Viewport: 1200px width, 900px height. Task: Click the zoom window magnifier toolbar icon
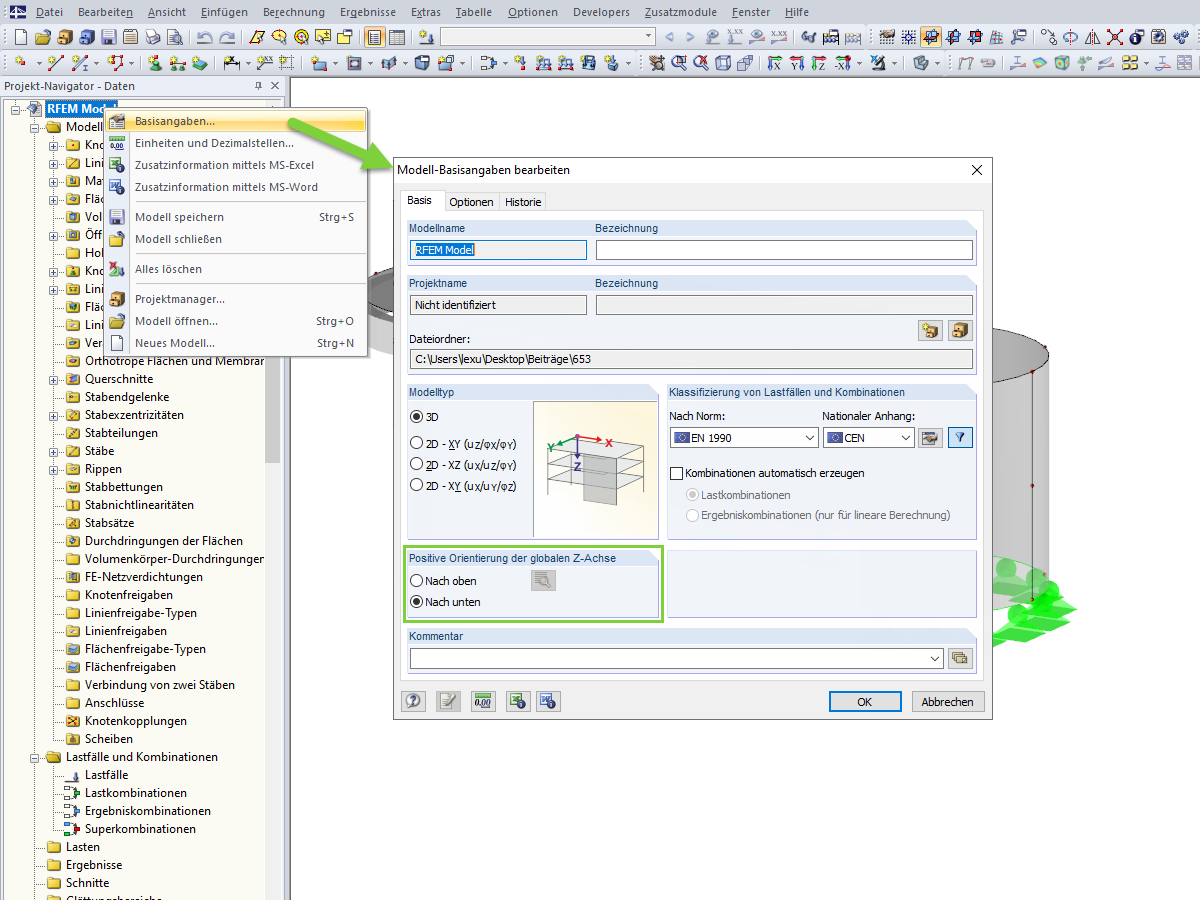678,63
